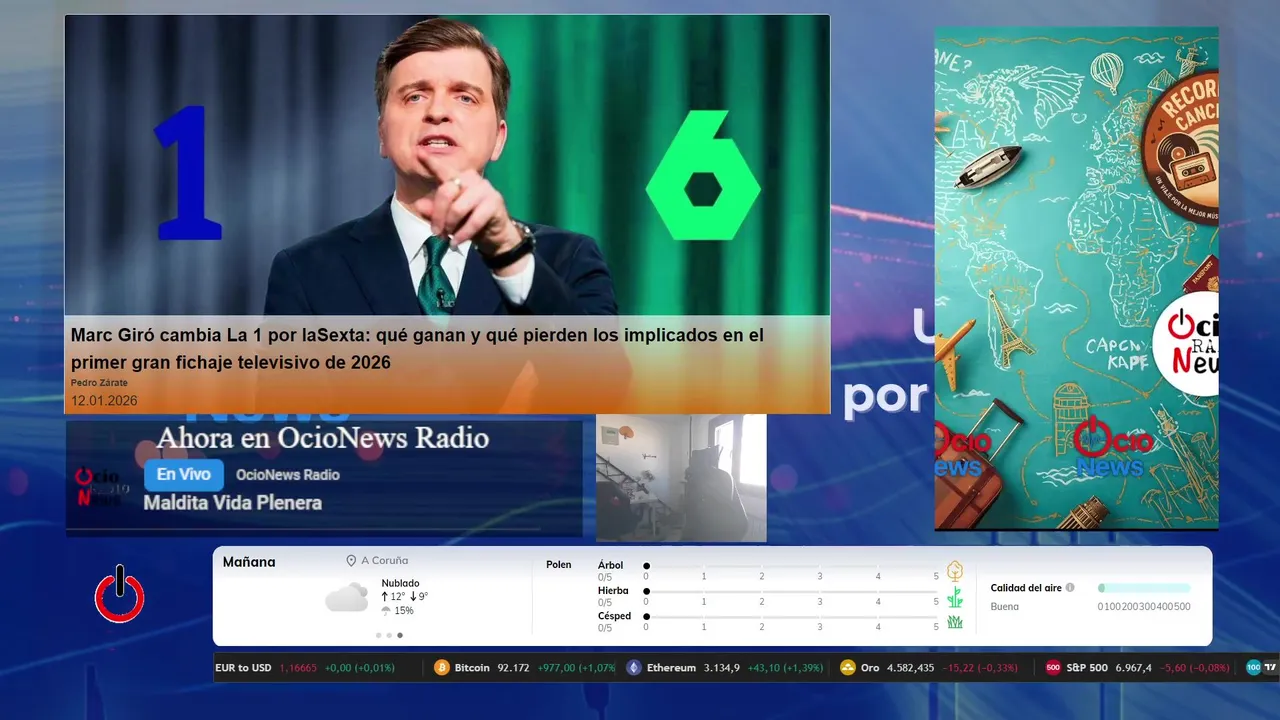This screenshot has height=720, width=1280.
Task: Click the TradingView logo in ticker
Action: [x=1271, y=668]
